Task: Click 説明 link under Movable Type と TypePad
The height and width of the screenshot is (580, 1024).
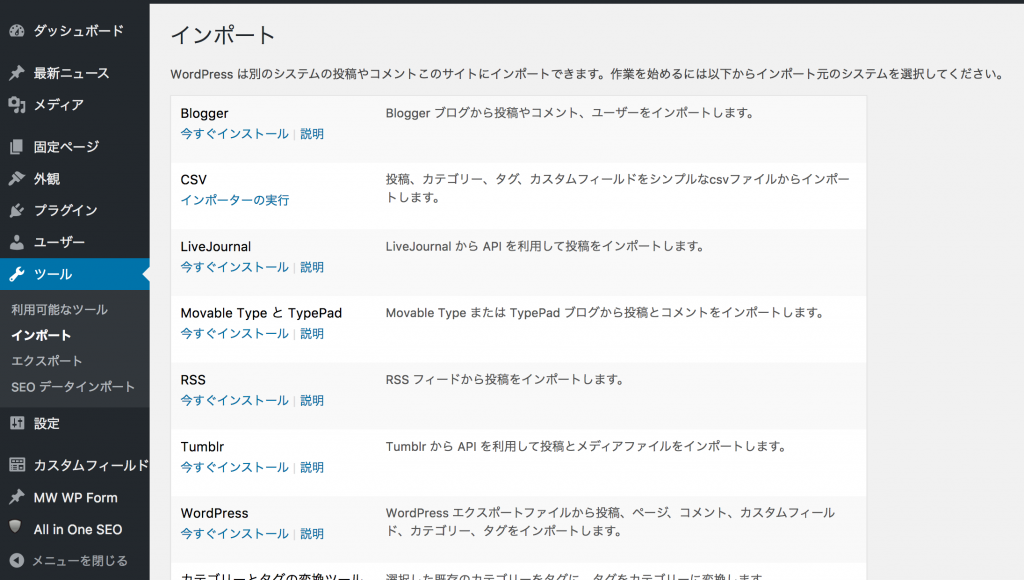Action: click(312, 334)
